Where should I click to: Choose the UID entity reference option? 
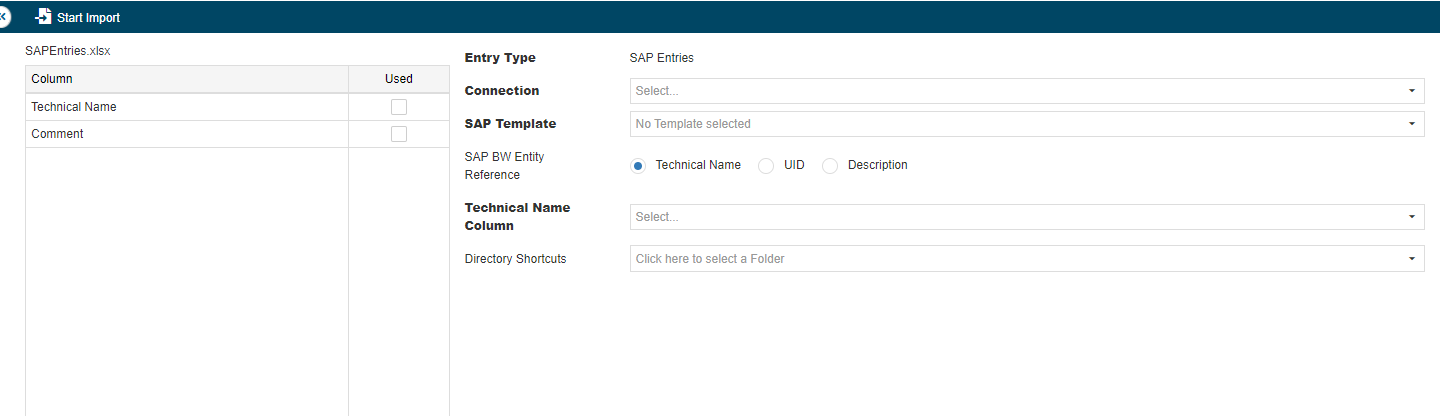[x=766, y=166]
